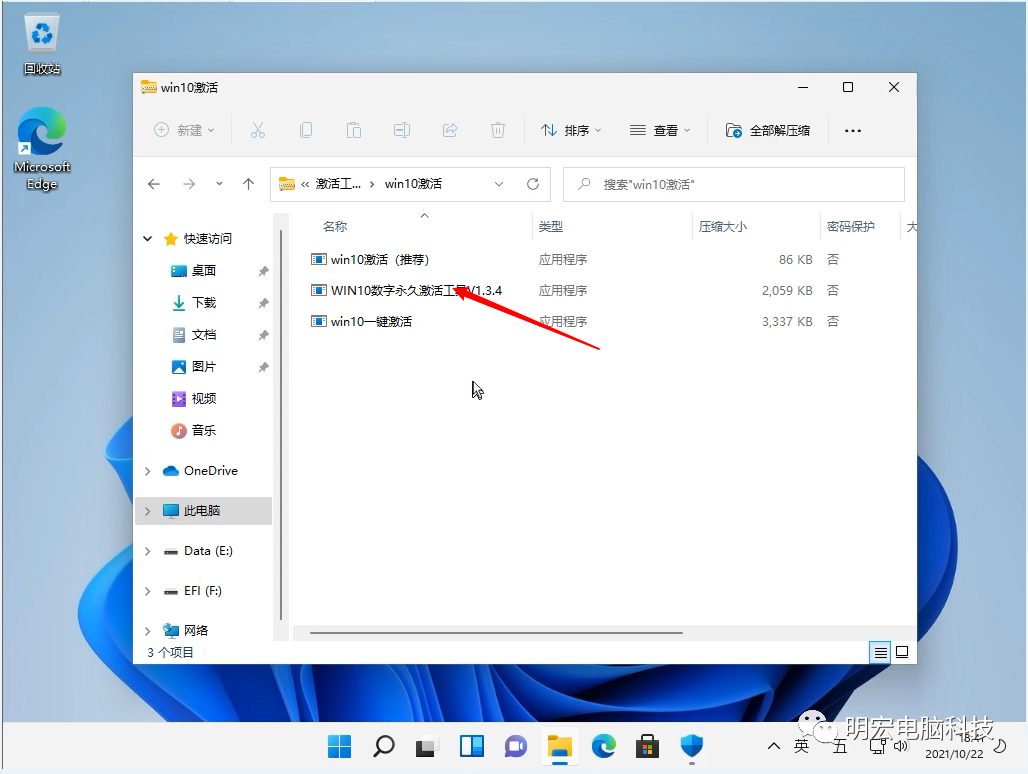
Task: Open Chat icon on the taskbar
Action: coord(515,746)
